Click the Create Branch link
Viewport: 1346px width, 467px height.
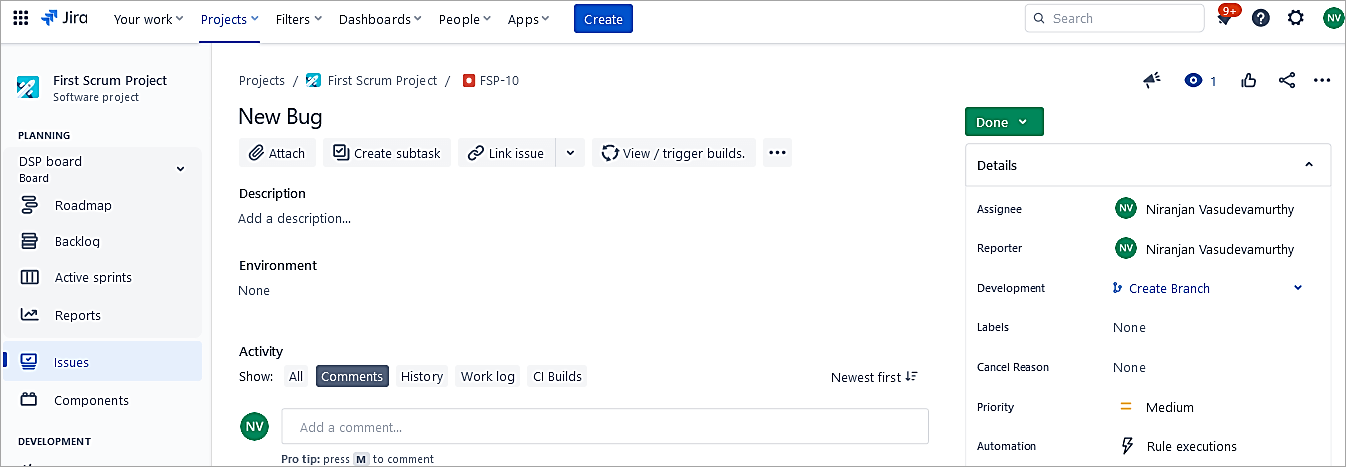click(x=1168, y=288)
